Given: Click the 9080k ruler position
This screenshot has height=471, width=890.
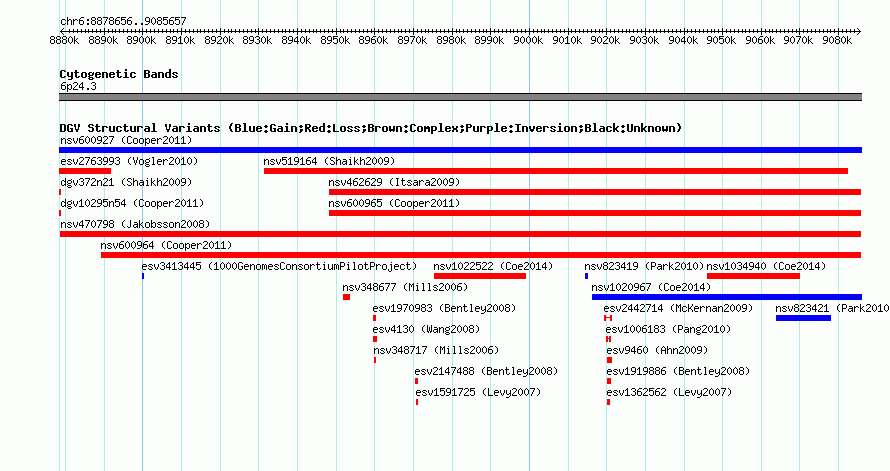Looking at the screenshot, I should click(x=837, y=41).
